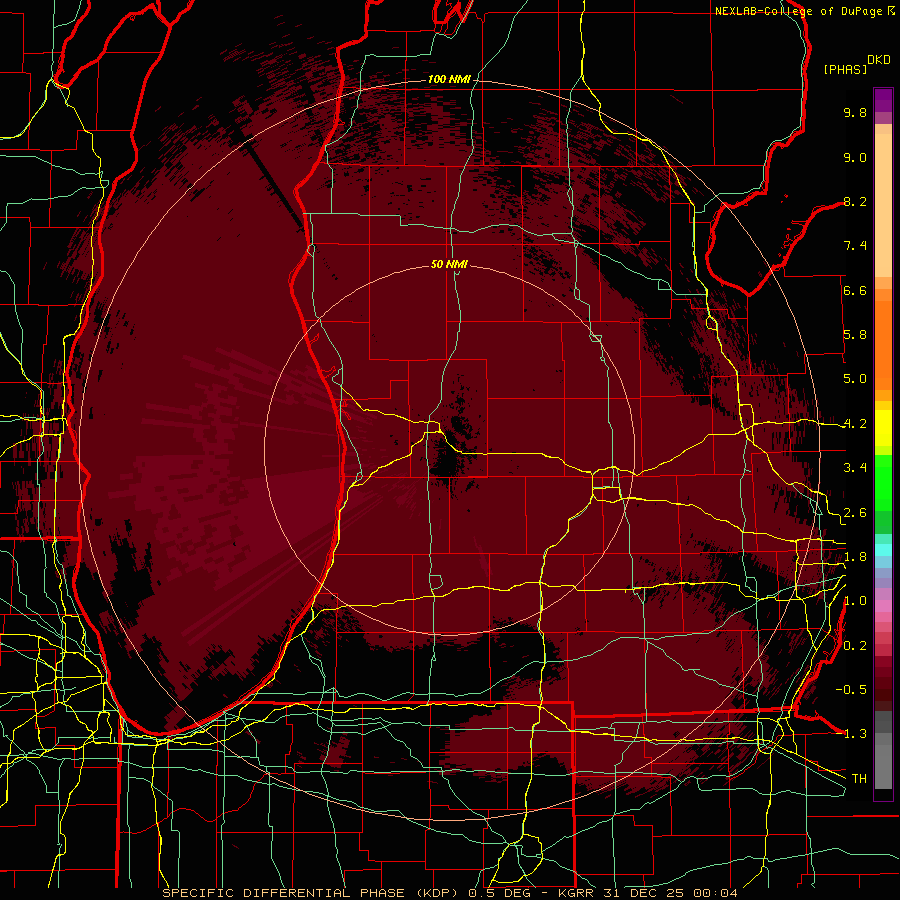
Task: Click the 3.4 legend value
Action: tap(855, 468)
